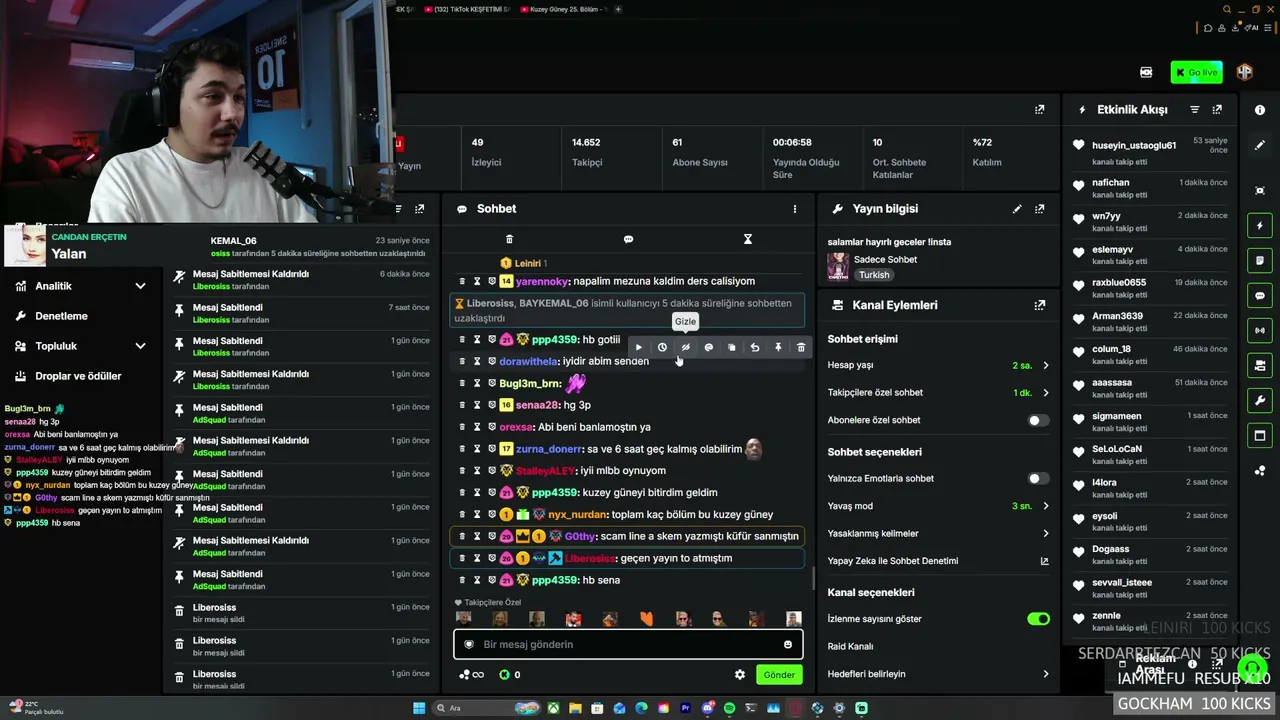Click the trash icon in message toolbar
Screen dimensions: 1280x720
(801, 347)
